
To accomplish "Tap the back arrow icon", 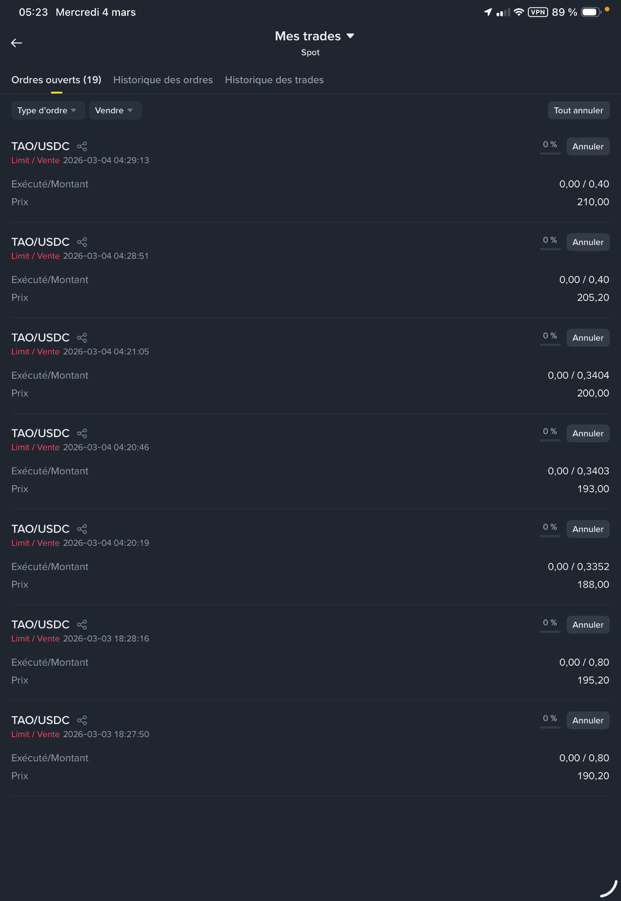I will pyautogui.click(x=17, y=43).
